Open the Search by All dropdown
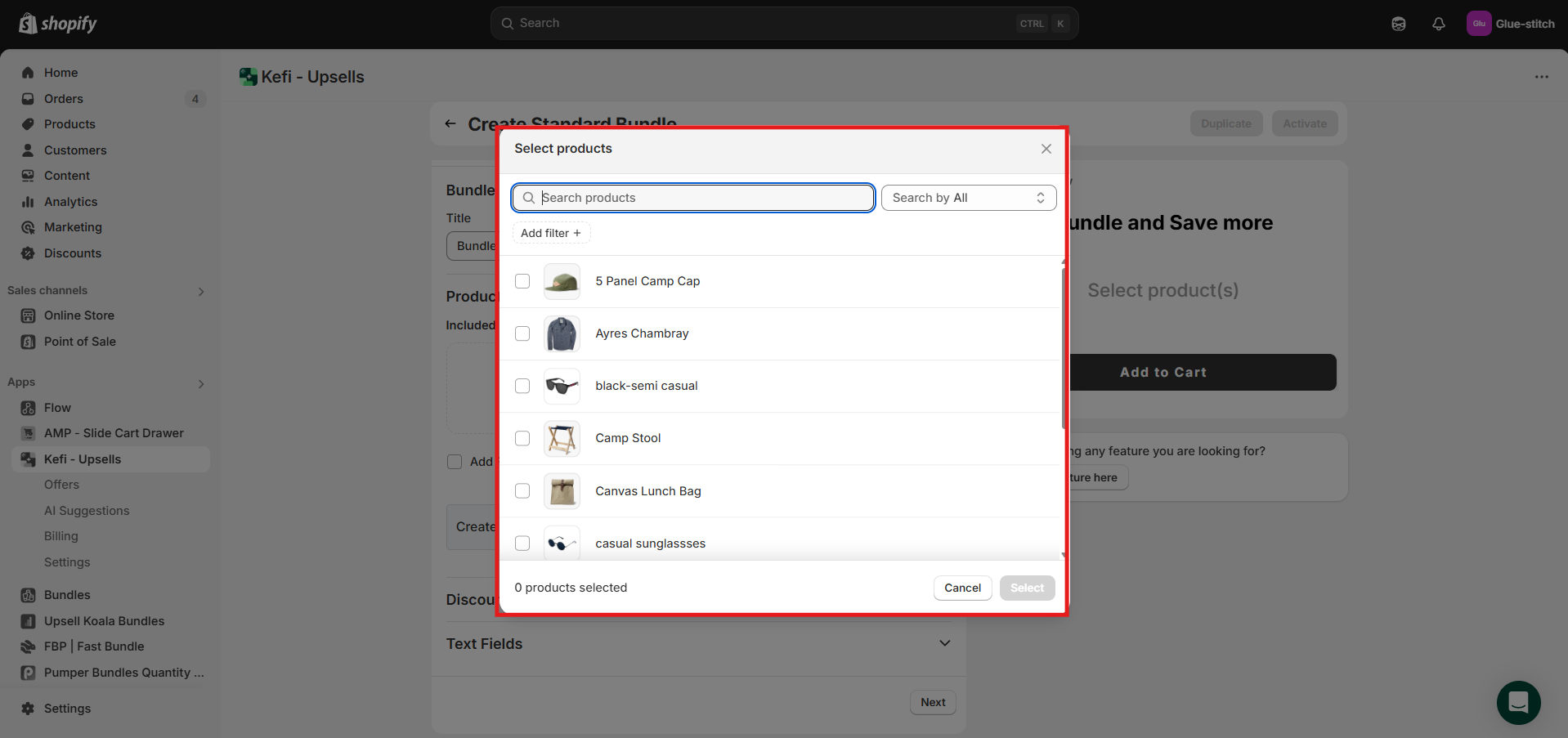Image resolution: width=1568 pixels, height=738 pixels. (968, 198)
